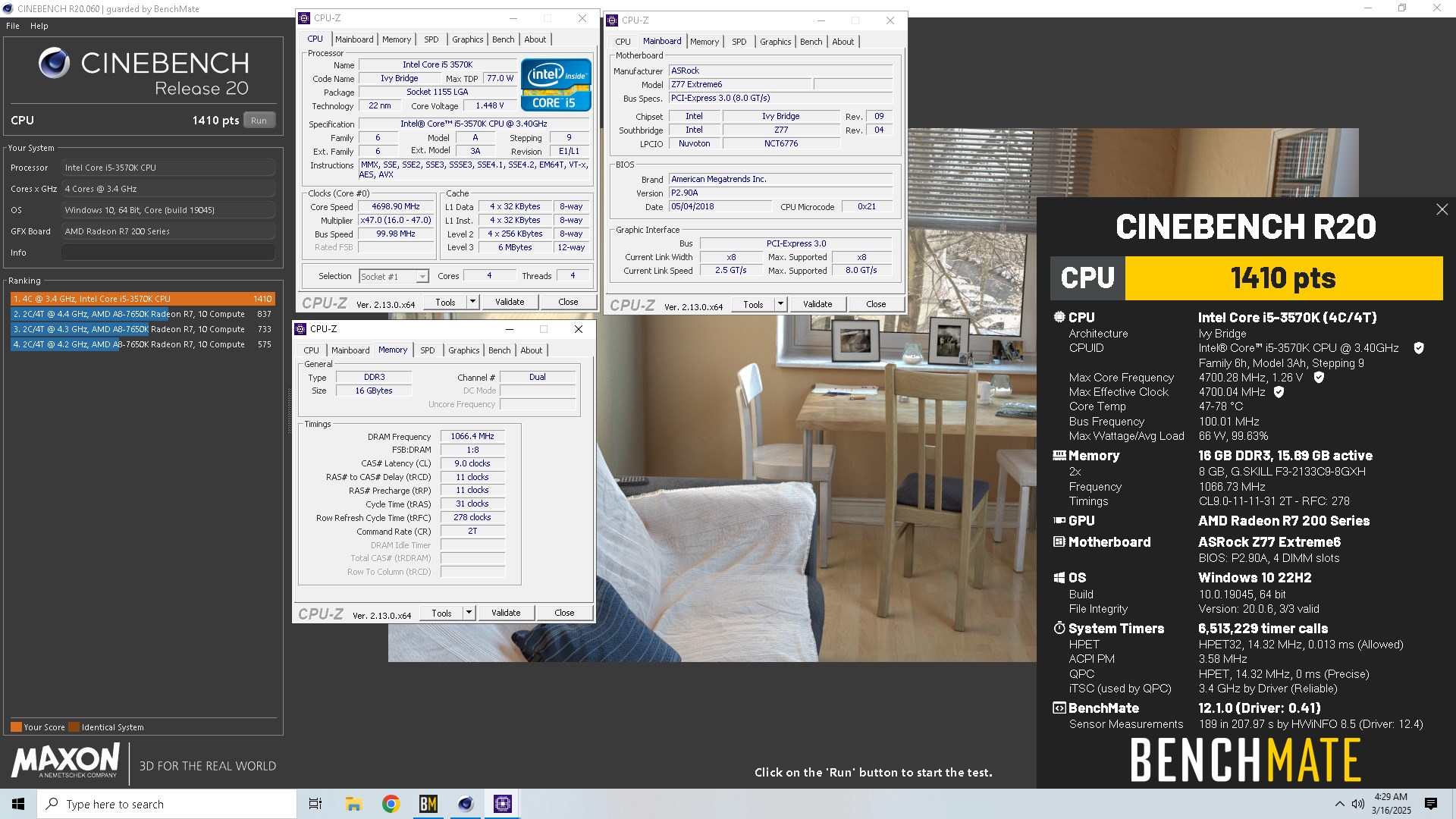Switch to Graphics tab in Memory window
Image resolution: width=1456 pixels, height=819 pixels.
click(463, 350)
